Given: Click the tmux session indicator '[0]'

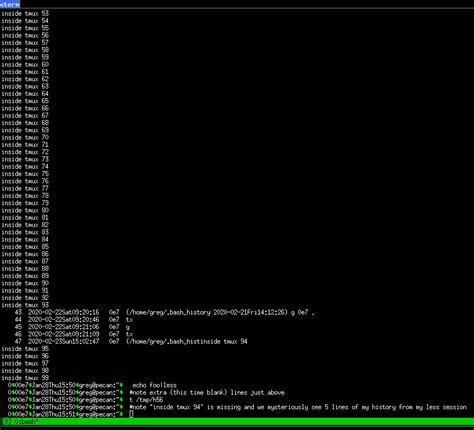Looking at the screenshot, I should coord(6,422).
